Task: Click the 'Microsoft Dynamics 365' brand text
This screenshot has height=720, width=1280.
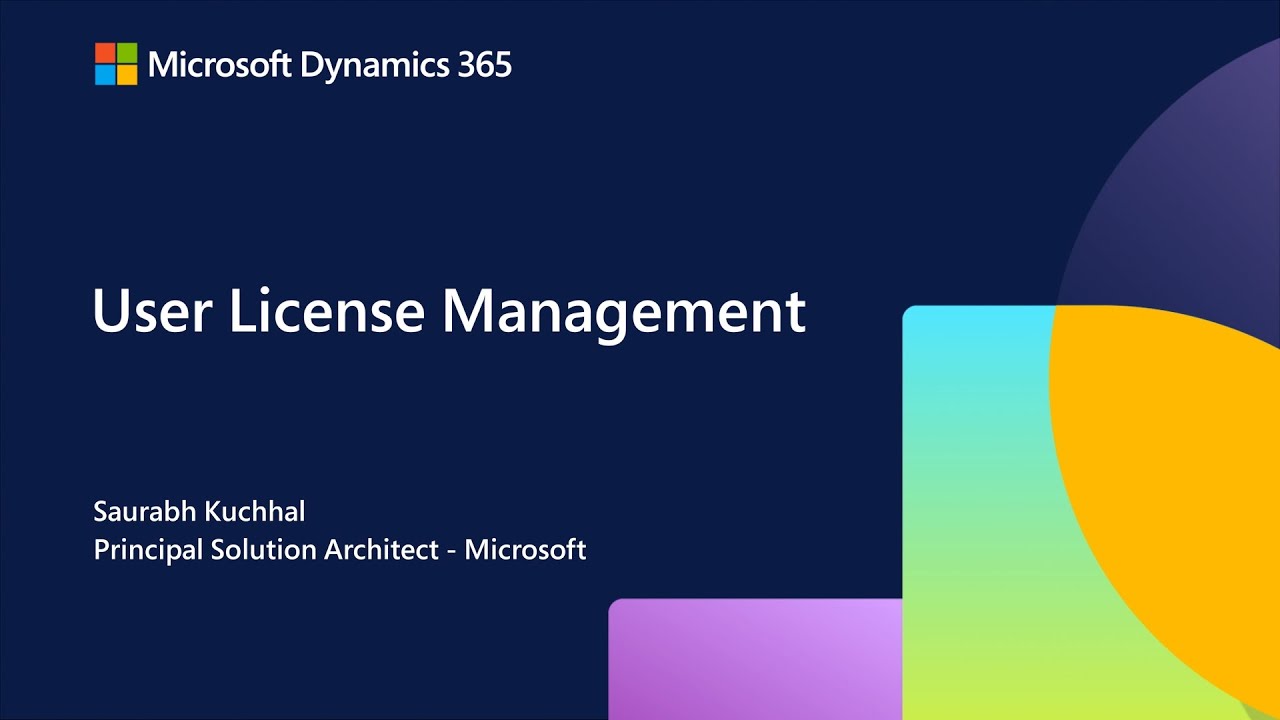Action: tap(330, 65)
